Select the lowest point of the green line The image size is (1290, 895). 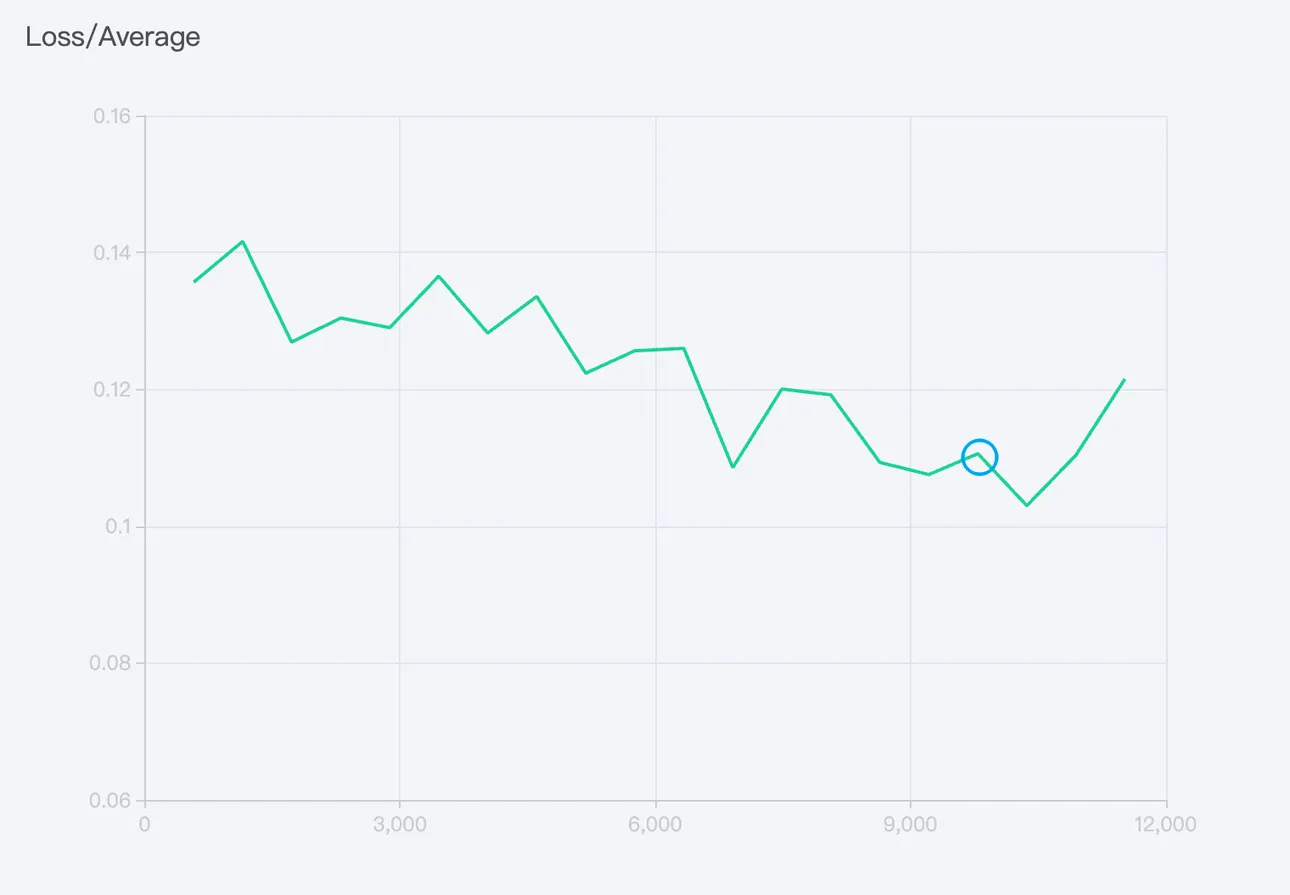click(x=1027, y=505)
